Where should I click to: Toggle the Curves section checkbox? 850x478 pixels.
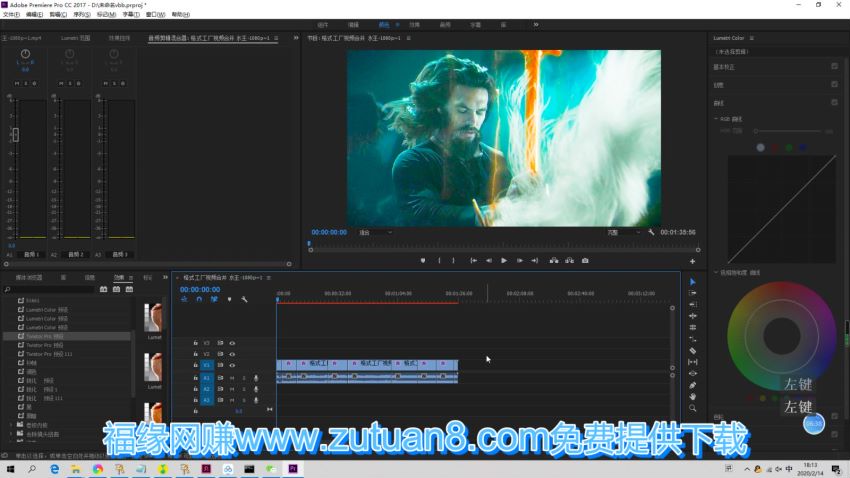pyautogui.click(x=834, y=102)
